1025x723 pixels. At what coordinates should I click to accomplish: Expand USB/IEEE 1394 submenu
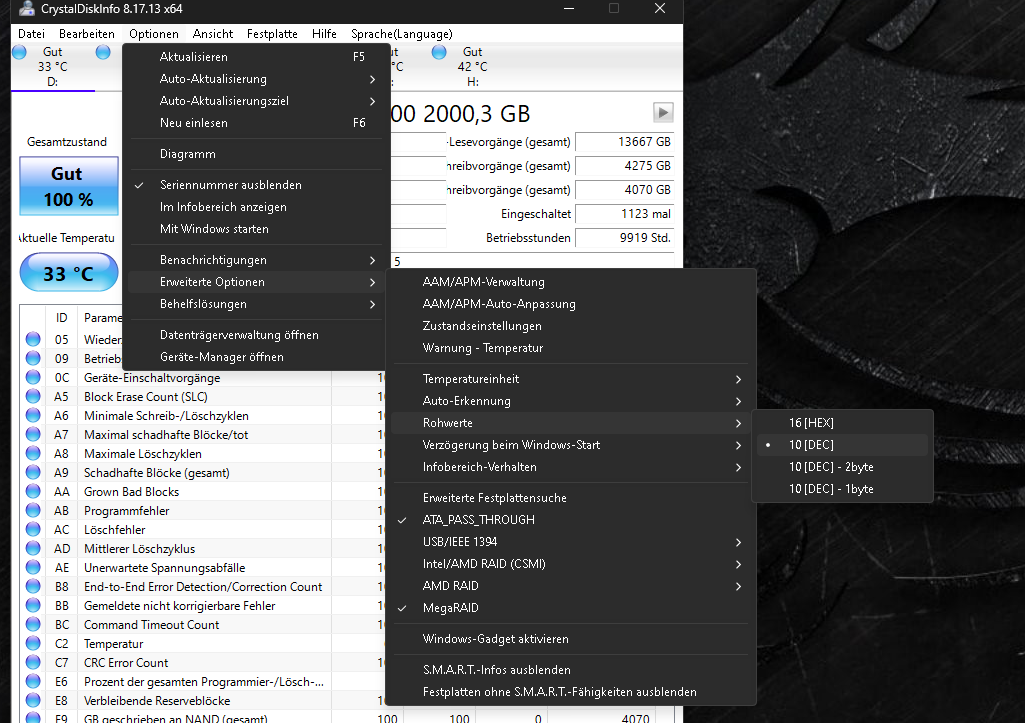tap(573, 542)
